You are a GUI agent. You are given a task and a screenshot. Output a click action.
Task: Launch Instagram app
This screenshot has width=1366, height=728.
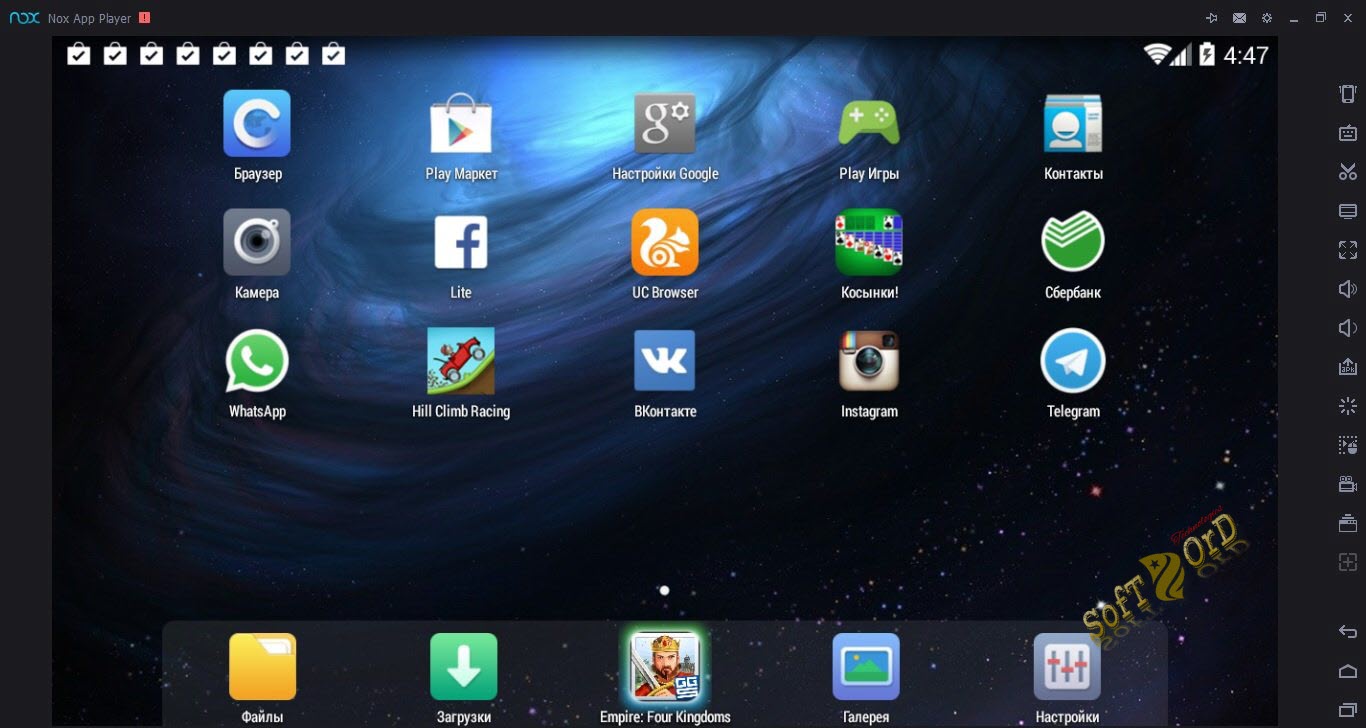(869, 361)
